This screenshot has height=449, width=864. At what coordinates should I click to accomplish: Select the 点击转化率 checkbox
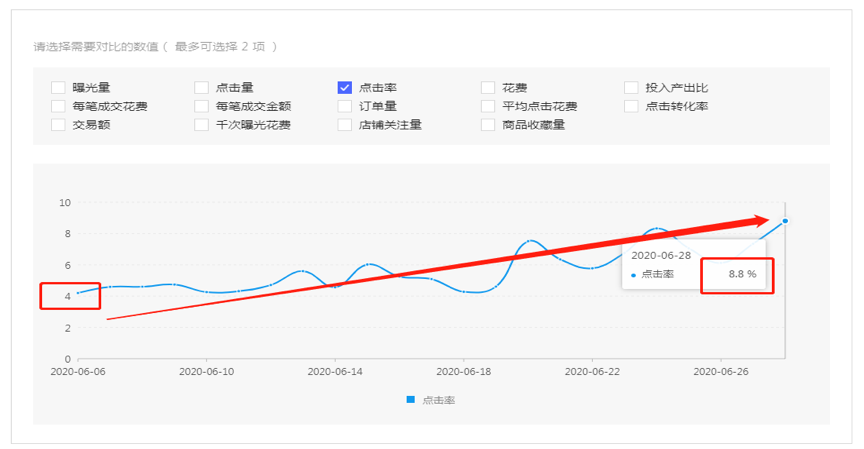[631, 106]
